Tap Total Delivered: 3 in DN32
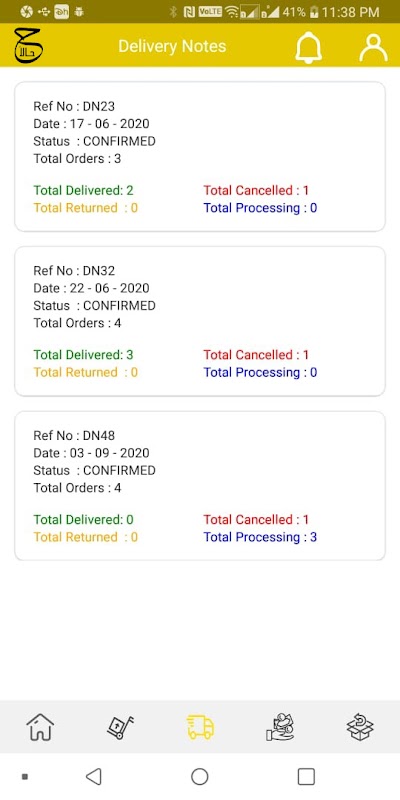Image resolution: width=400 pixels, height=800 pixels. tap(83, 355)
